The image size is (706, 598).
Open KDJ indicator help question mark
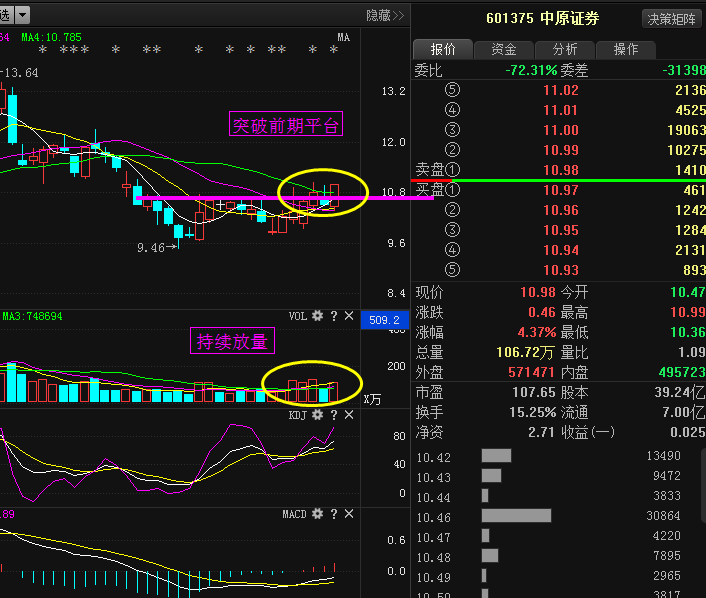pos(334,415)
